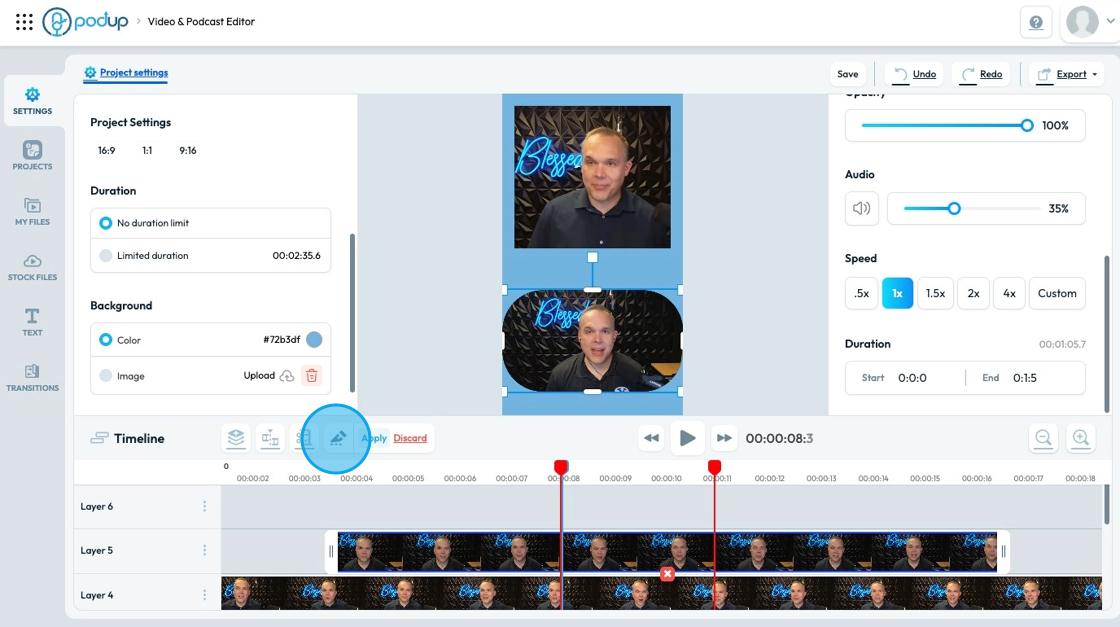Click the play button

687,438
